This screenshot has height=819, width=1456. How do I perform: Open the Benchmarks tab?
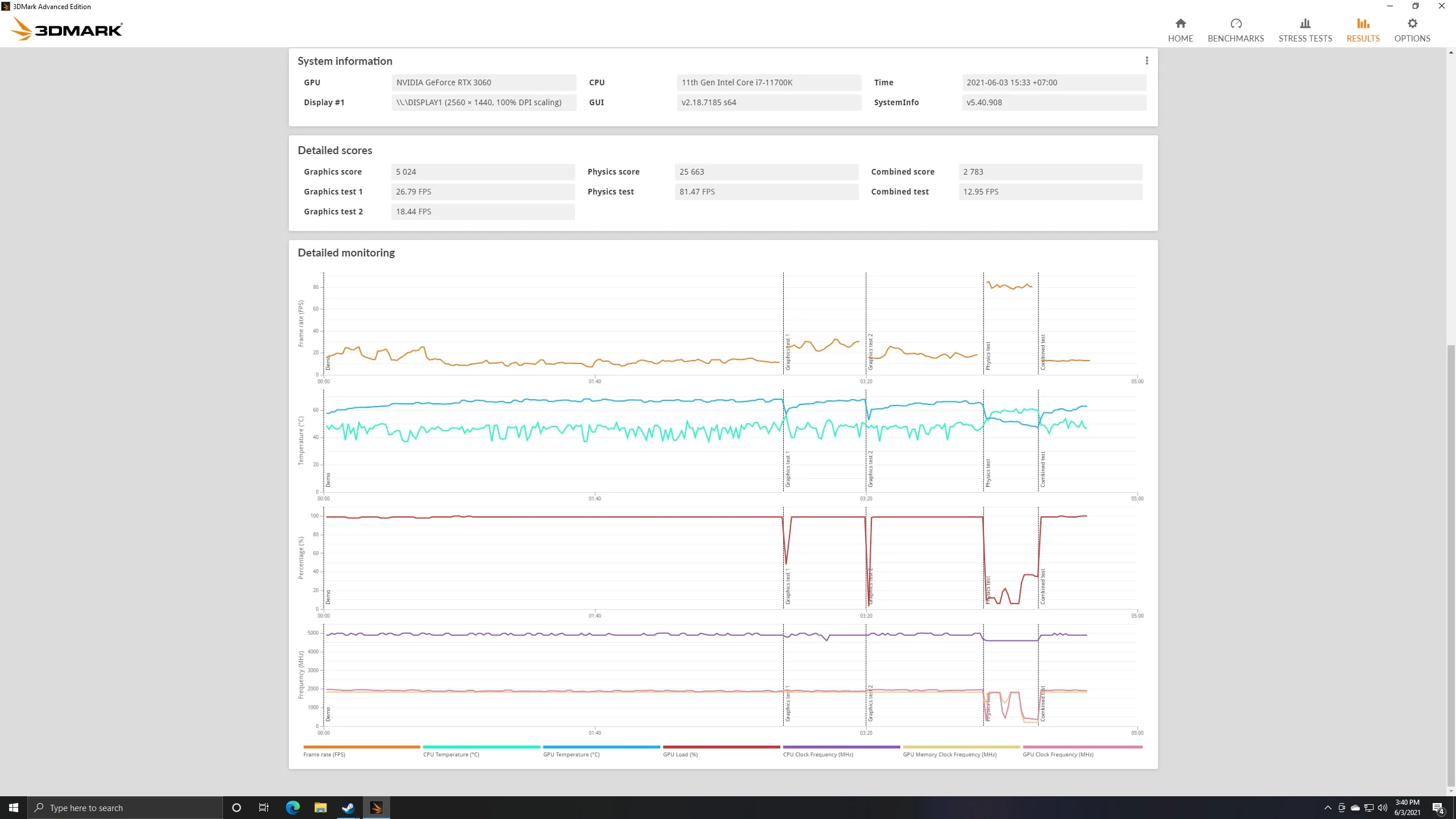[x=1235, y=30]
